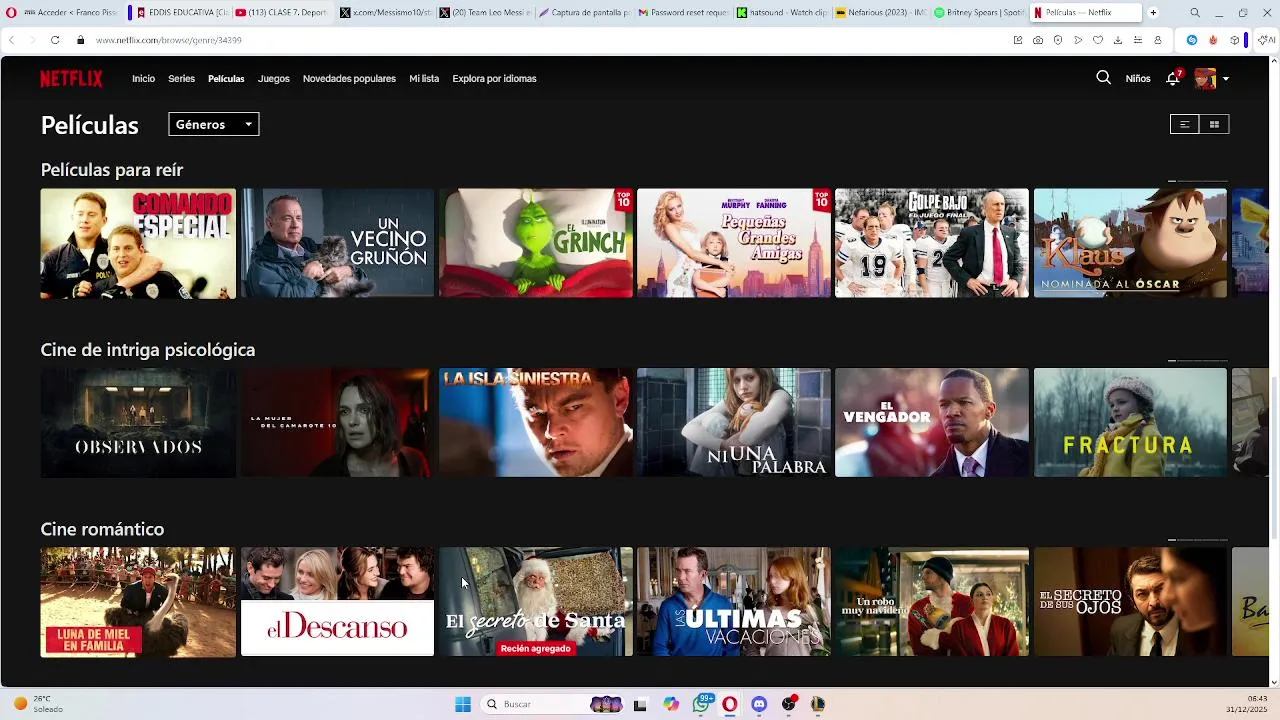This screenshot has height=720, width=1280.
Task: Open Cine romántico row title
Action: coord(102,529)
